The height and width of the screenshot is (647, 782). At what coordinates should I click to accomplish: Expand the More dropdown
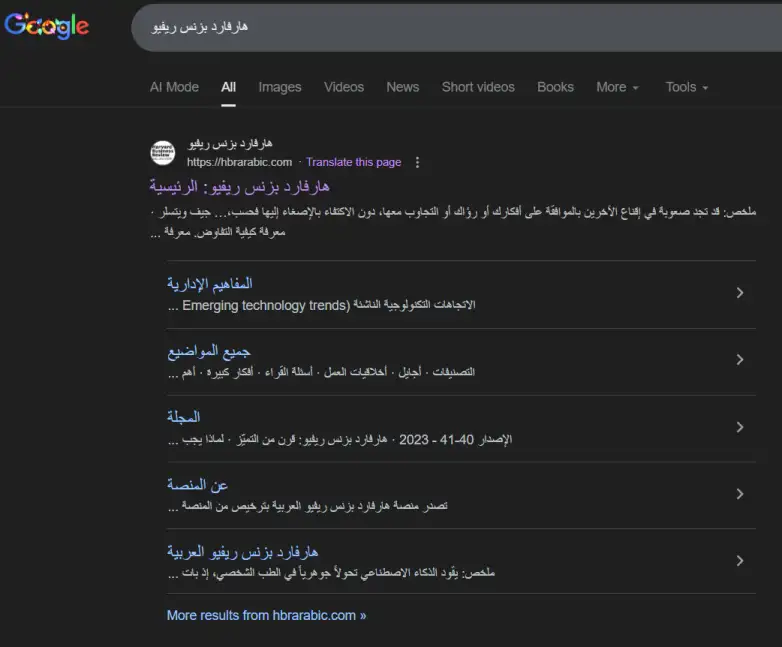pos(617,87)
